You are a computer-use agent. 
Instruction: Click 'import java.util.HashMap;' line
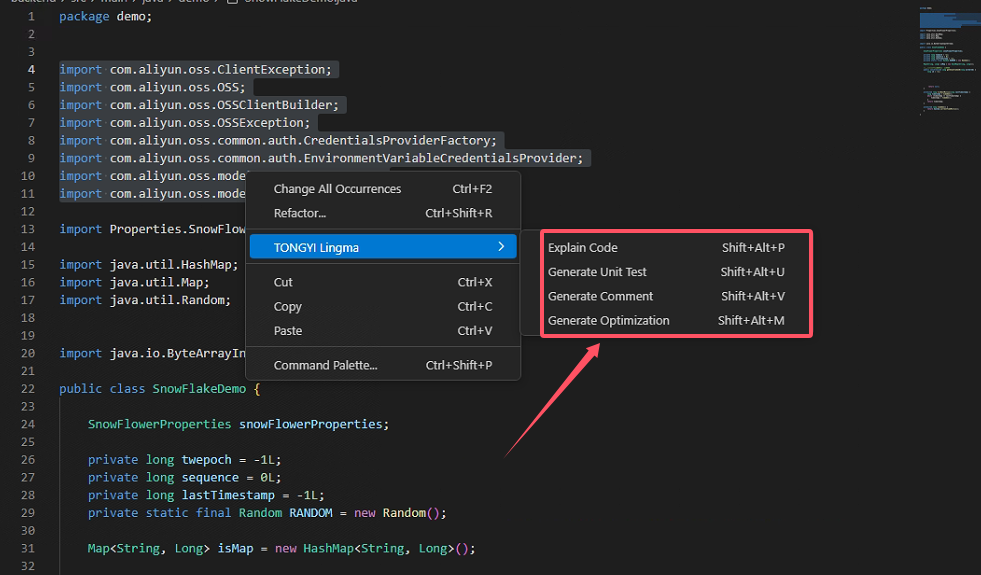149,265
